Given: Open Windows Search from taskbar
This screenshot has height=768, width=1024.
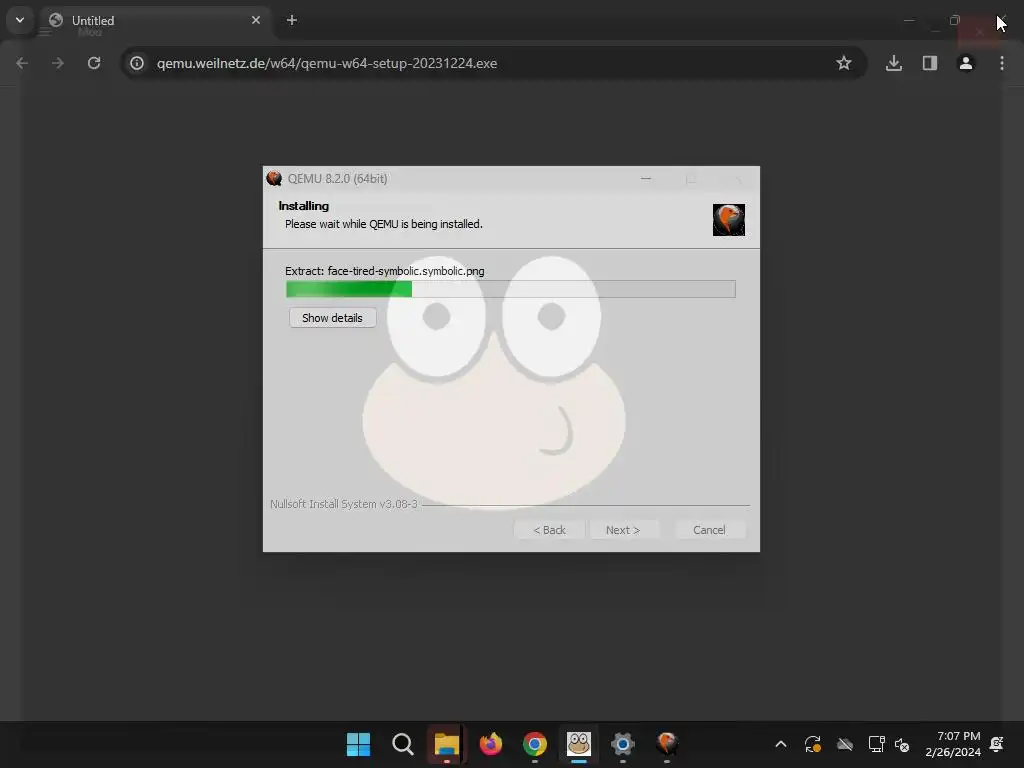Looking at the screenshot, I should [x=403, y=744].
